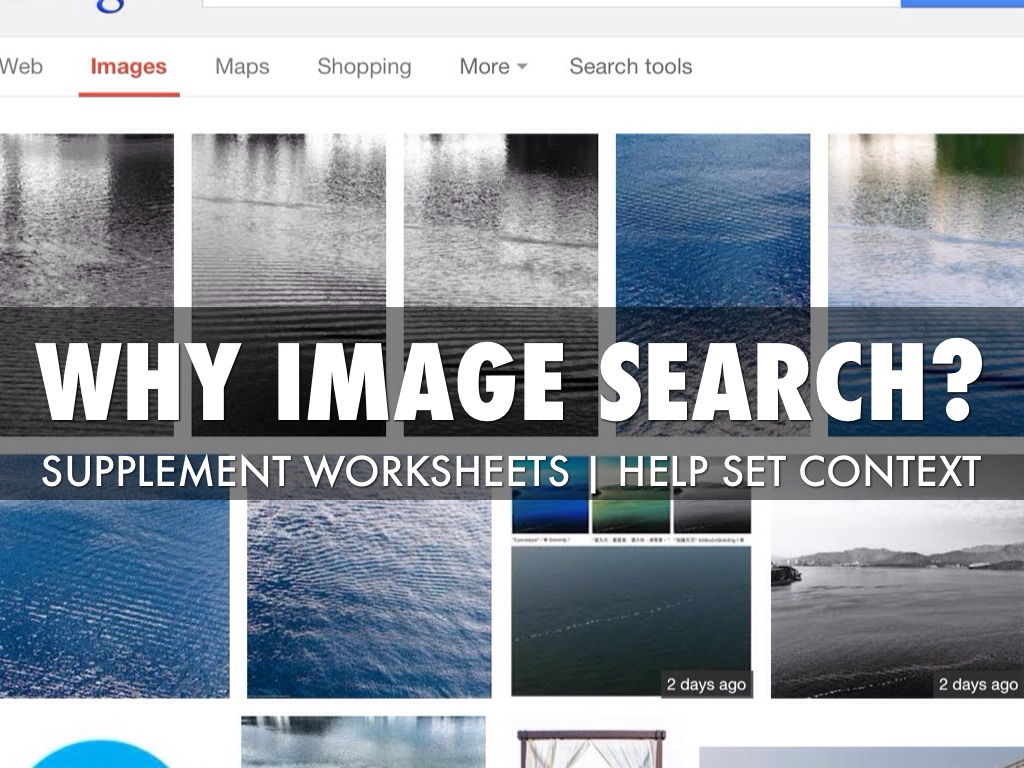
Task: Open the grayscale harbor with mountains thumbnail
Action: (897, 599)
